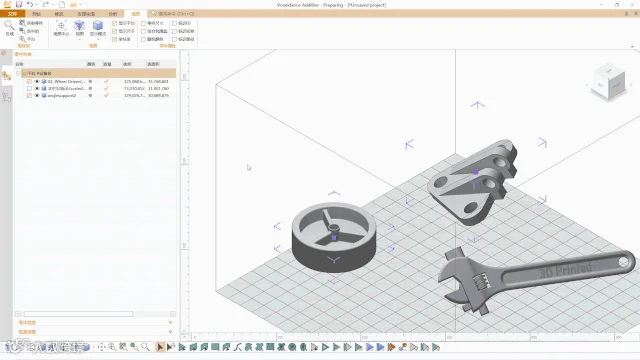
Task: Select the arrow pointer tool in bottom toolbar
Action: [x=160, y=347]
